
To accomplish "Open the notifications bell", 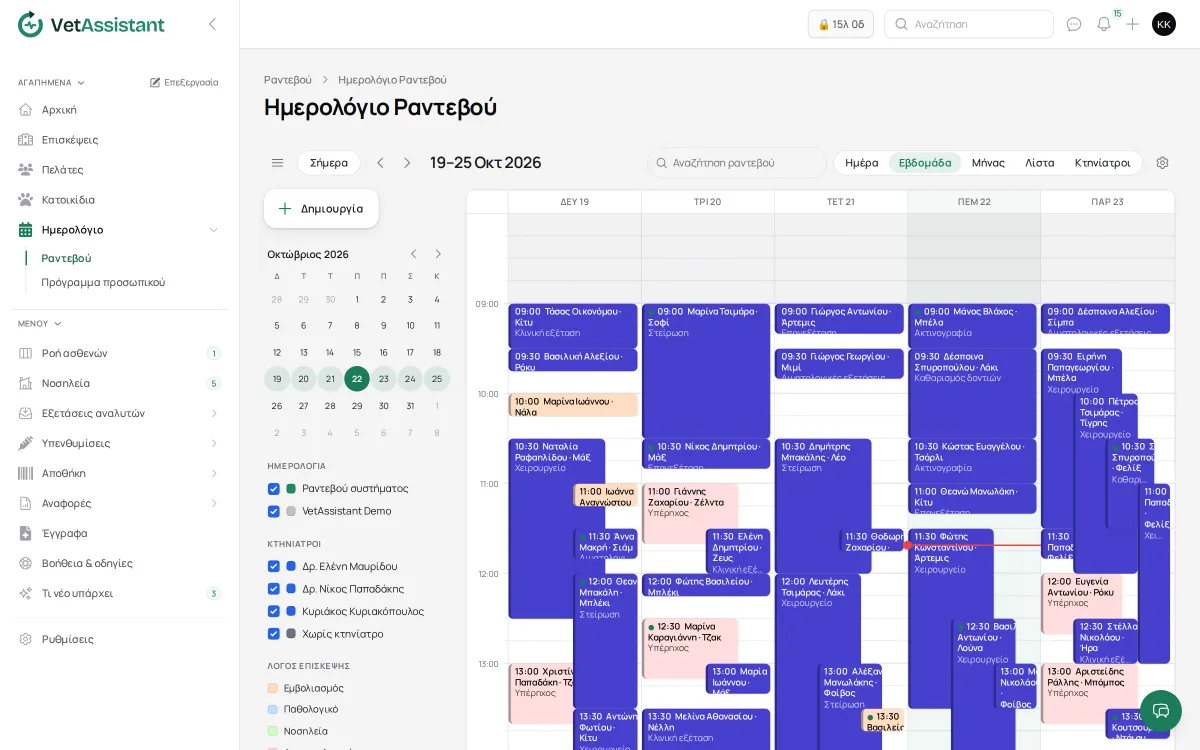I will pyautogui.click(x=1104, y=24).
